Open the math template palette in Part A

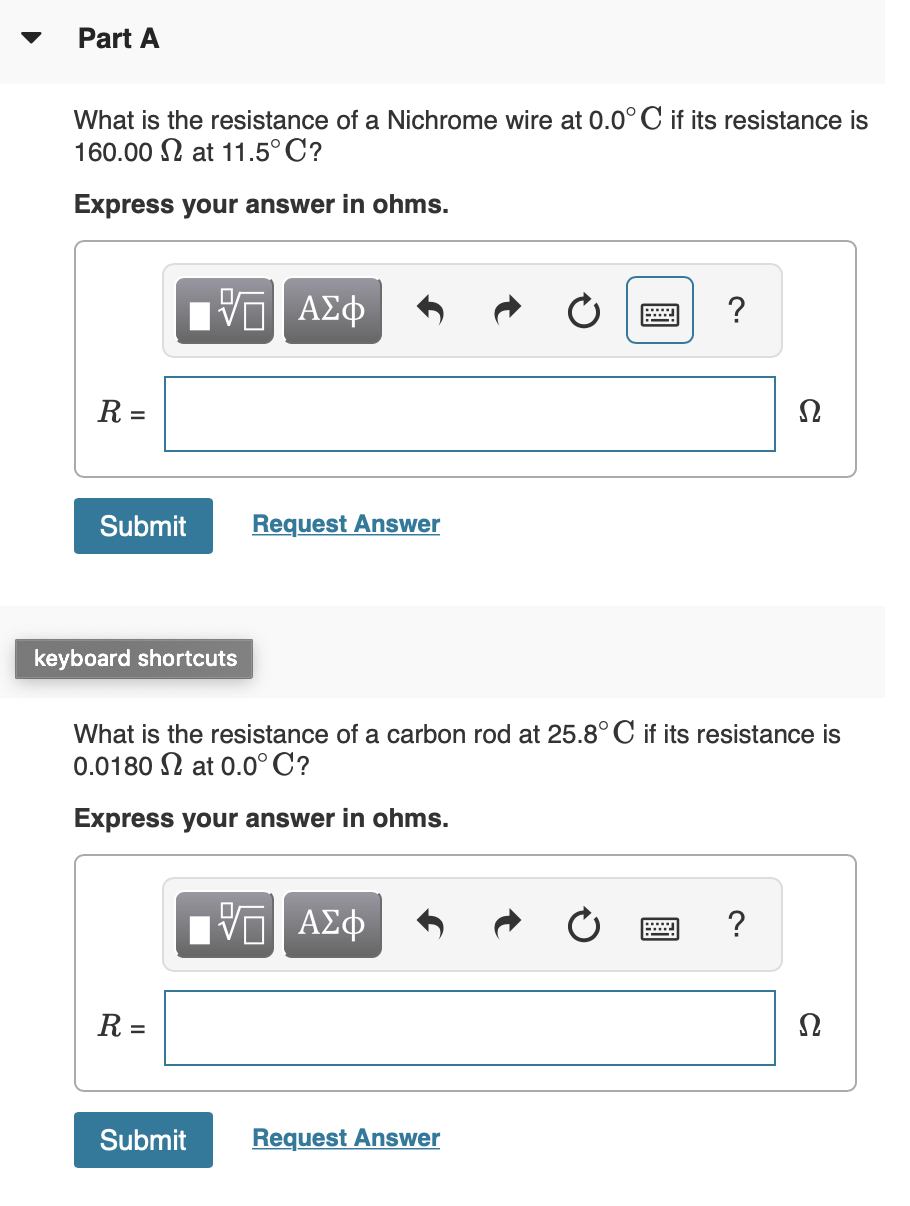[224, 310]
